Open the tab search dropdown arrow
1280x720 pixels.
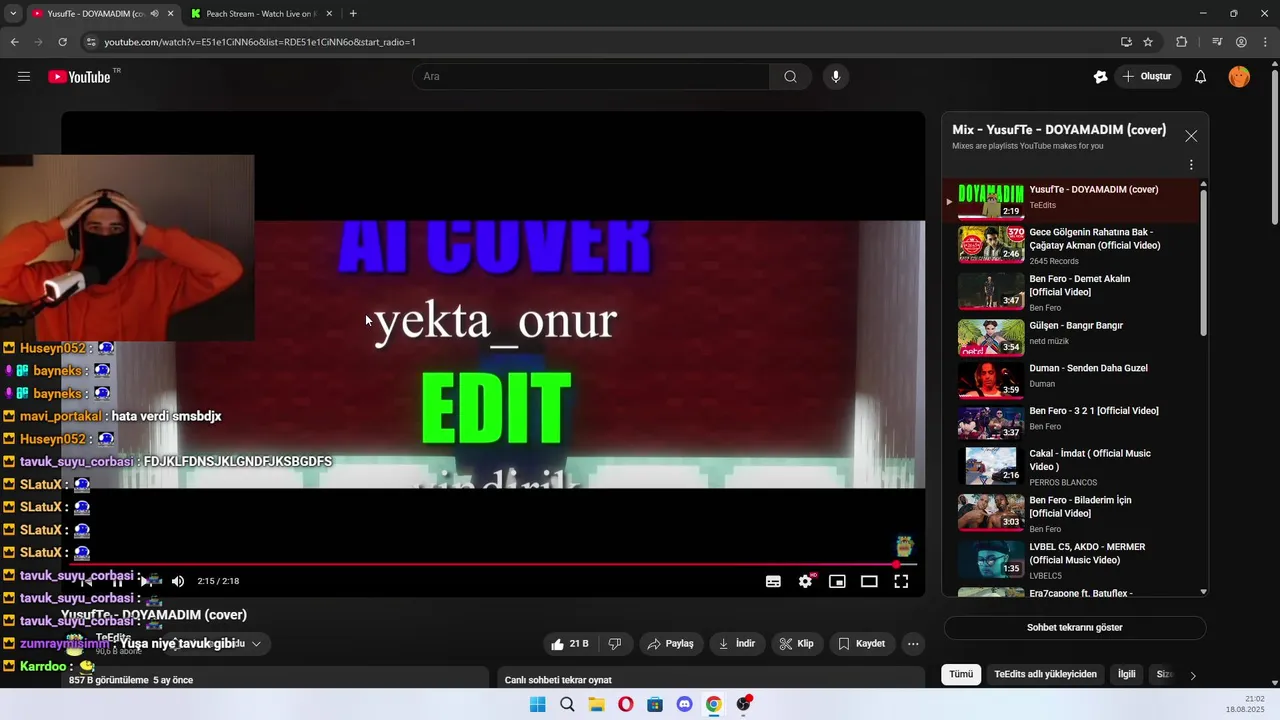tap(13, 14)
